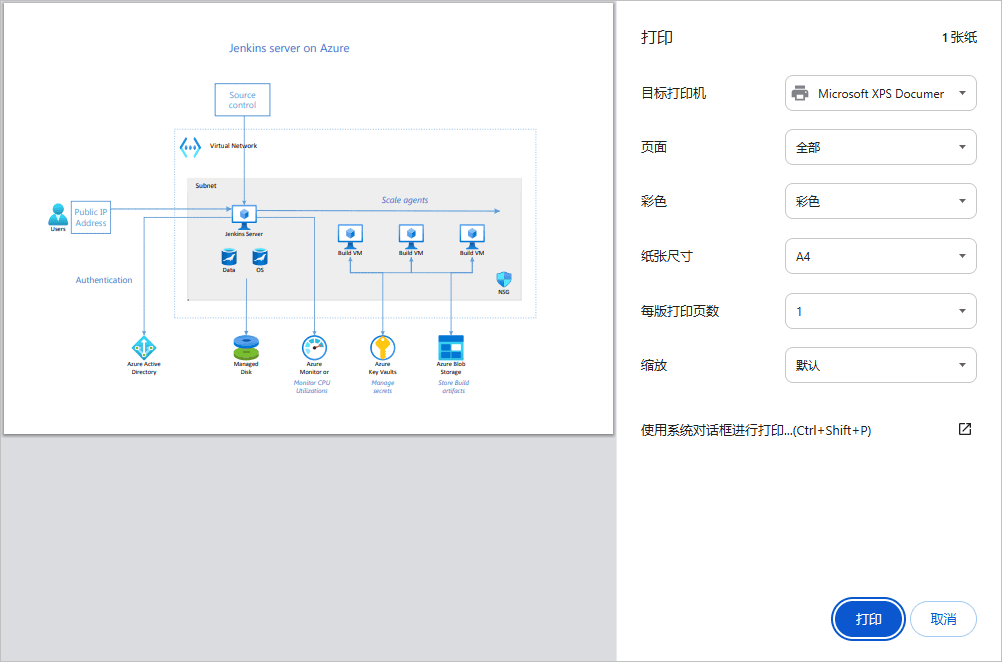Click the yellow Azure Key Vaults icon
This screenshot has height=662, width=1002.
click(x=382, y=347)
